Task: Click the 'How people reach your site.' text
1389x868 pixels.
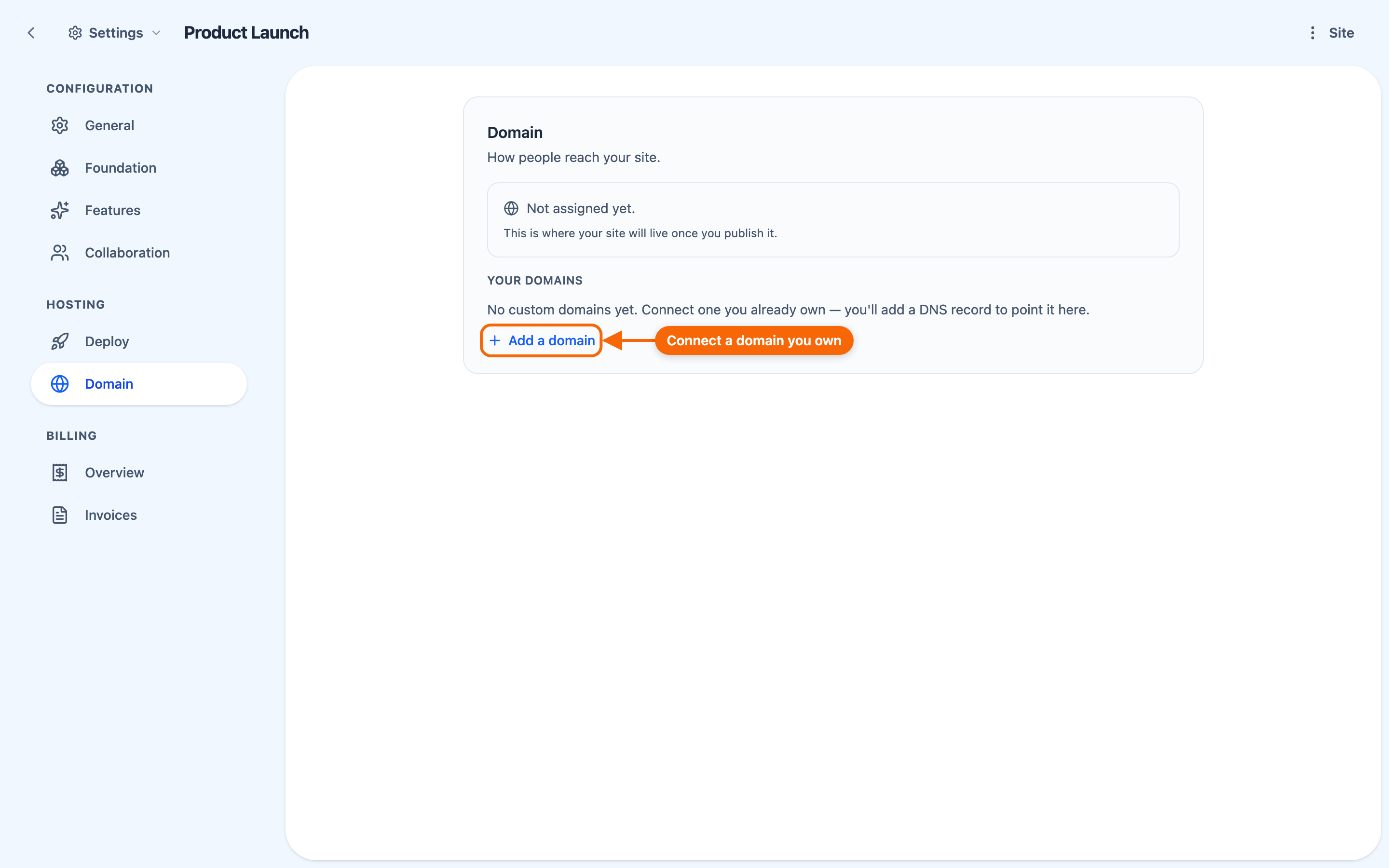Action: (x=573, y=157)
